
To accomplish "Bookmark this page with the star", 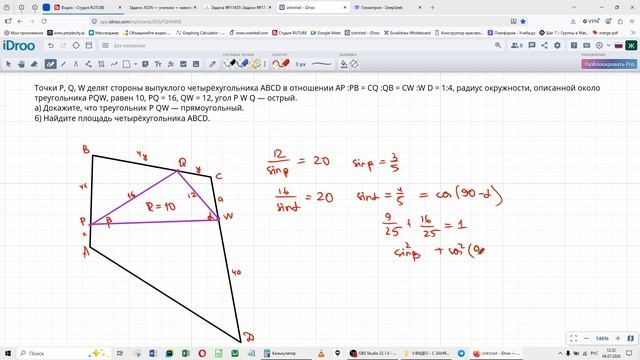I will 523,21.
